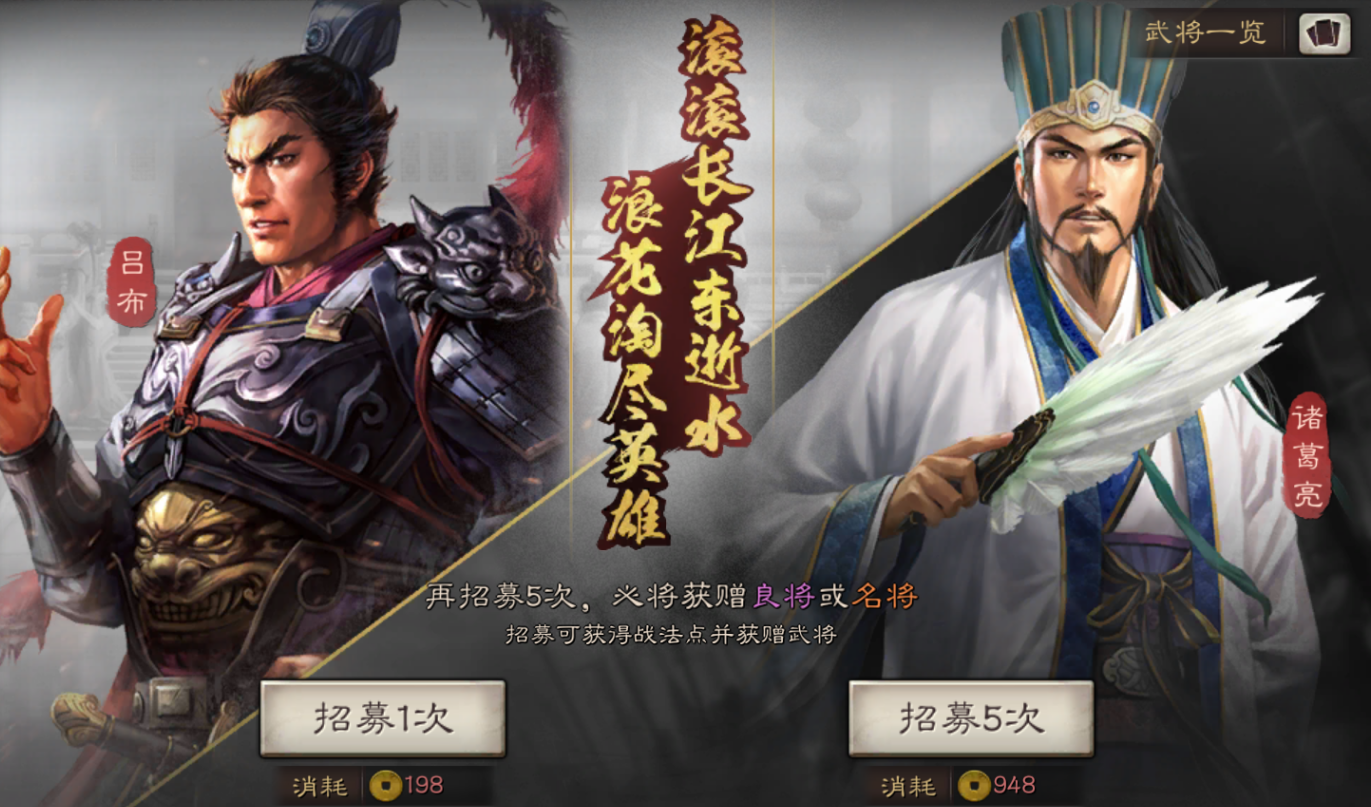The width and height of the screenshot is (1371, 807).
Task: Click the 招募可获得战法点并获赠武将 hint text
Action: [x=670, y=634]
